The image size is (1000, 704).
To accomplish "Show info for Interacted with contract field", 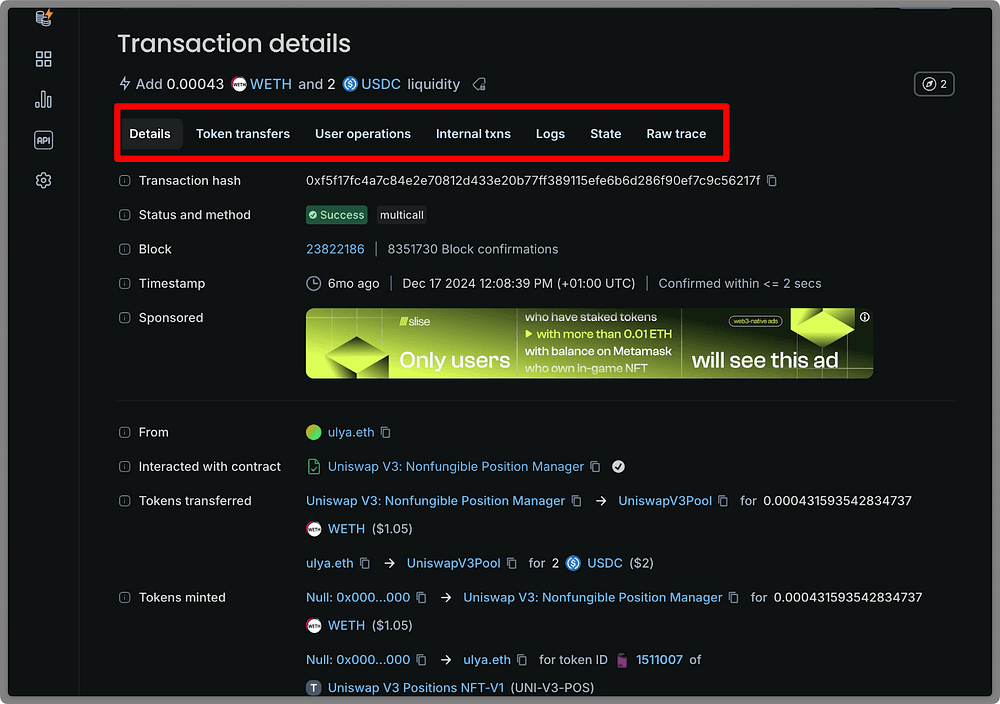I will pyautogui.click(x=124, y=467).
